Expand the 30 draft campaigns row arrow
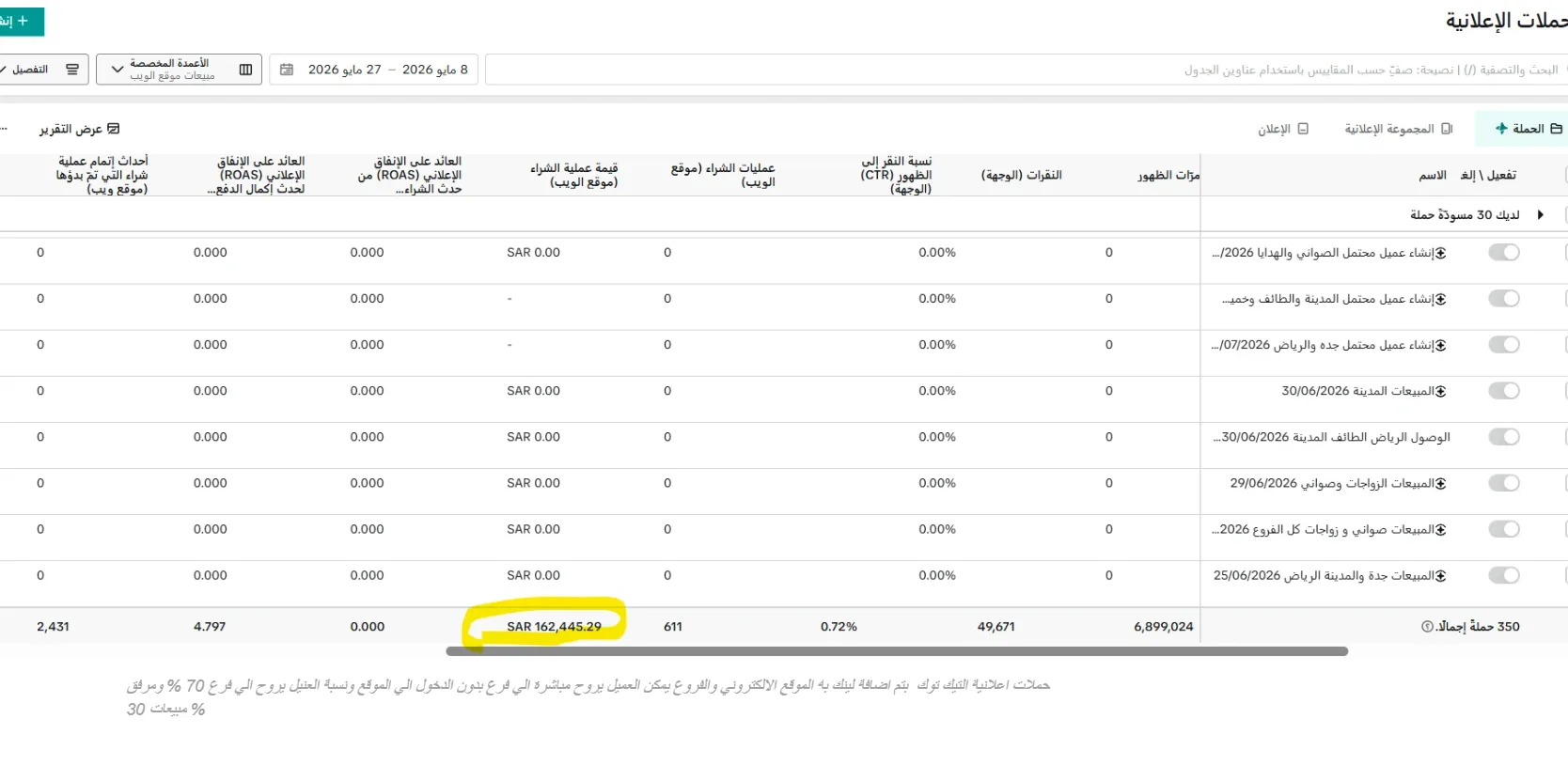The height and width of the screenshot is (781, 1568). [1540, 215]
